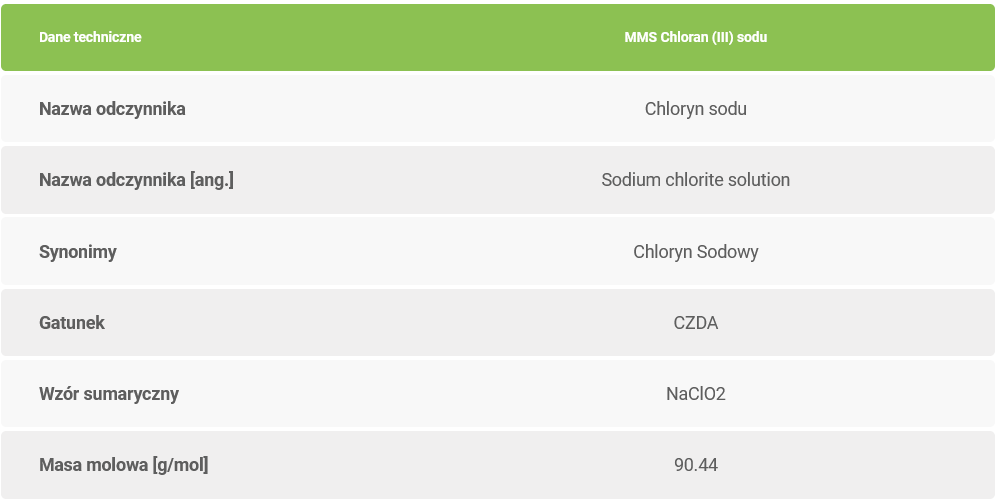
Task: Click the 'Chloryn sodu' value
Action: pyautogui.click(x=695, y=109)
